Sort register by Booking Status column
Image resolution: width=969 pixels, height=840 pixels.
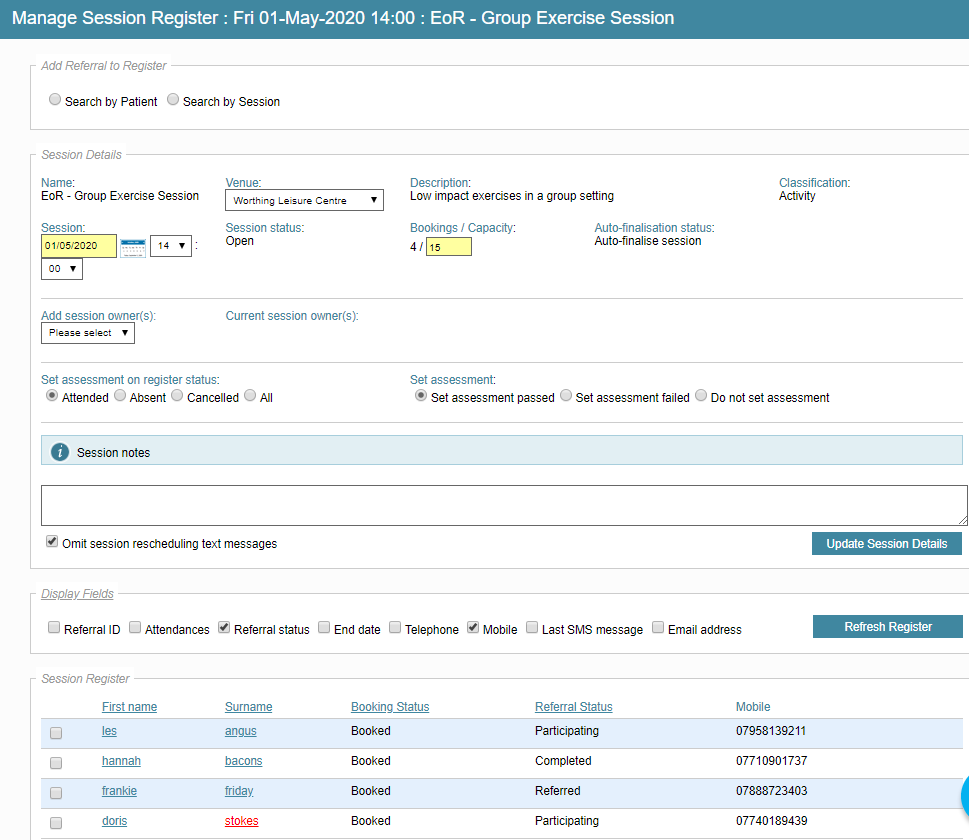click(x=390, y=706)
